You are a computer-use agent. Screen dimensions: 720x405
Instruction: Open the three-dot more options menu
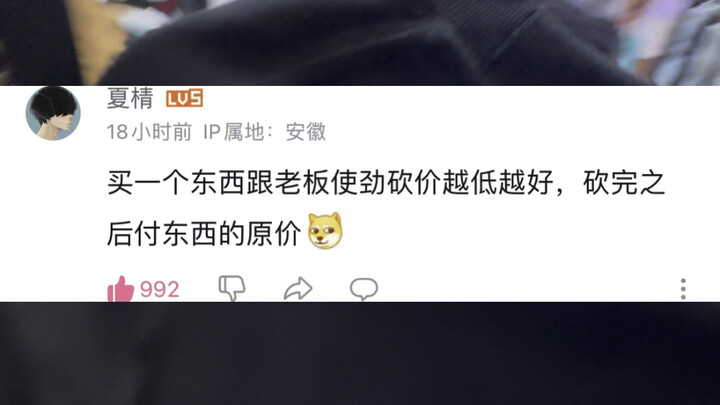coord(683,289)
